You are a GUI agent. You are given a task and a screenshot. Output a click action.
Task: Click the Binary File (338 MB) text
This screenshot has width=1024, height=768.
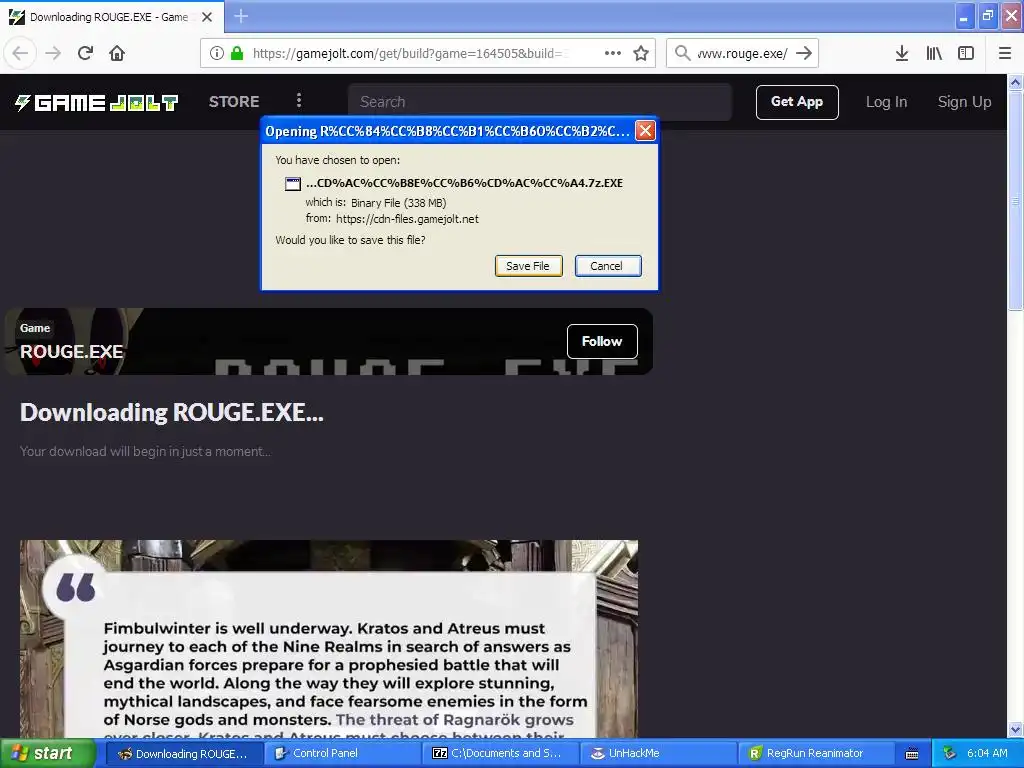(398, 203)
